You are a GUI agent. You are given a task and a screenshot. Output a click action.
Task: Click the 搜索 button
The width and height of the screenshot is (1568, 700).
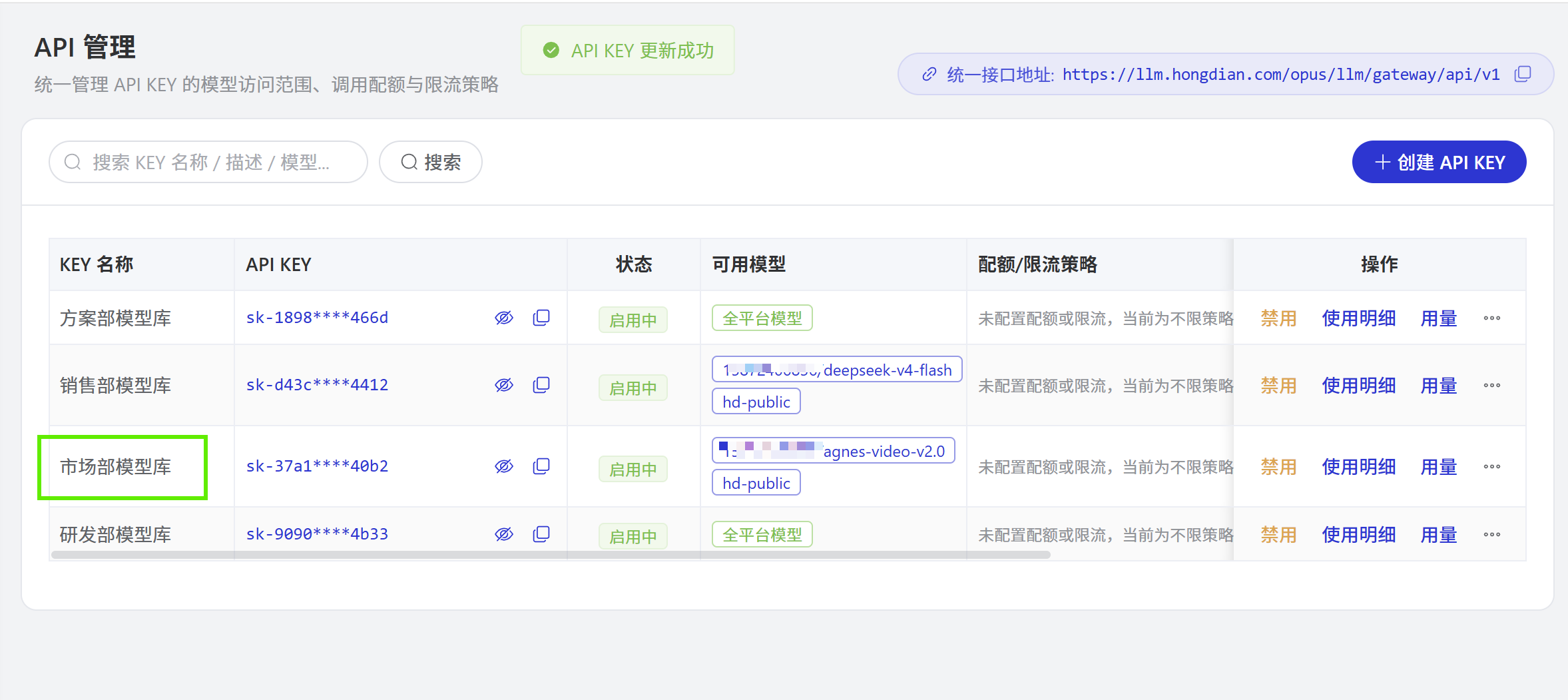coord(431,162)
